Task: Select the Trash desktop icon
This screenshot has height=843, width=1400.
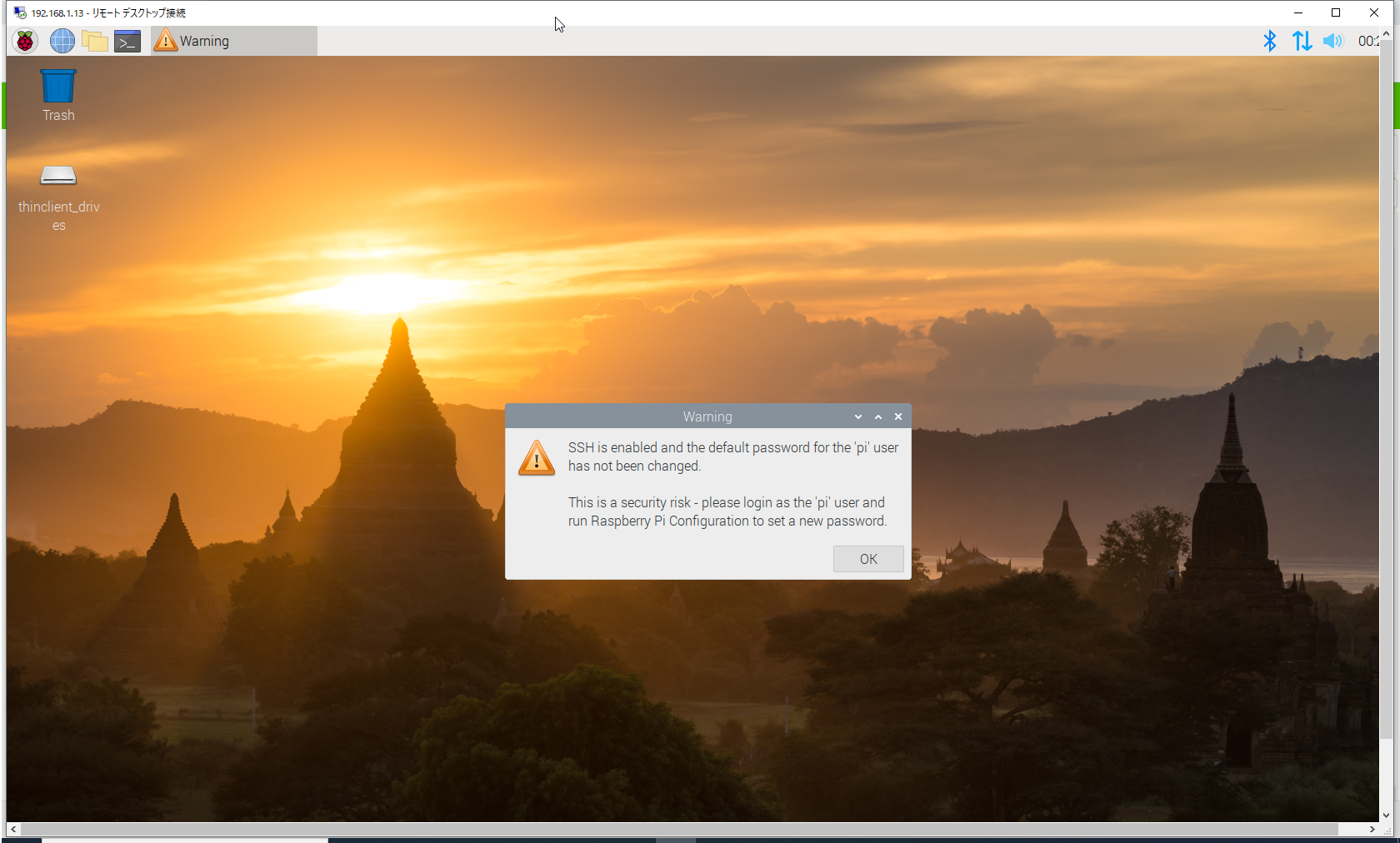Action: pos(58,96)
